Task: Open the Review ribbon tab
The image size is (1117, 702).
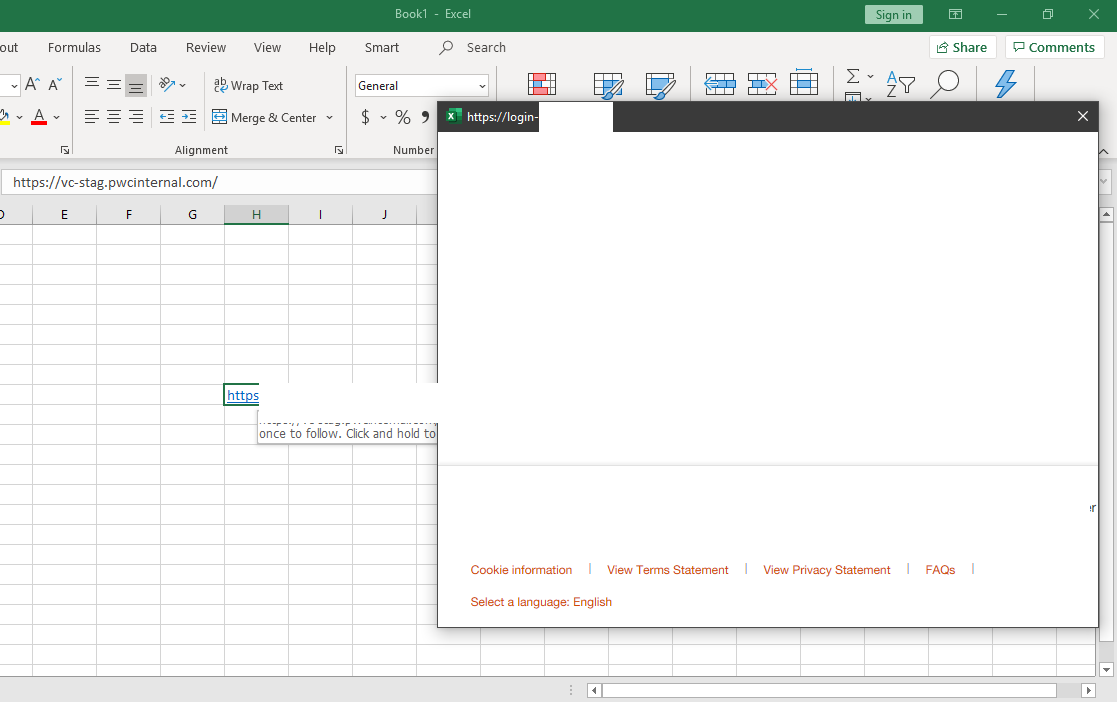Action: point(205,47)
